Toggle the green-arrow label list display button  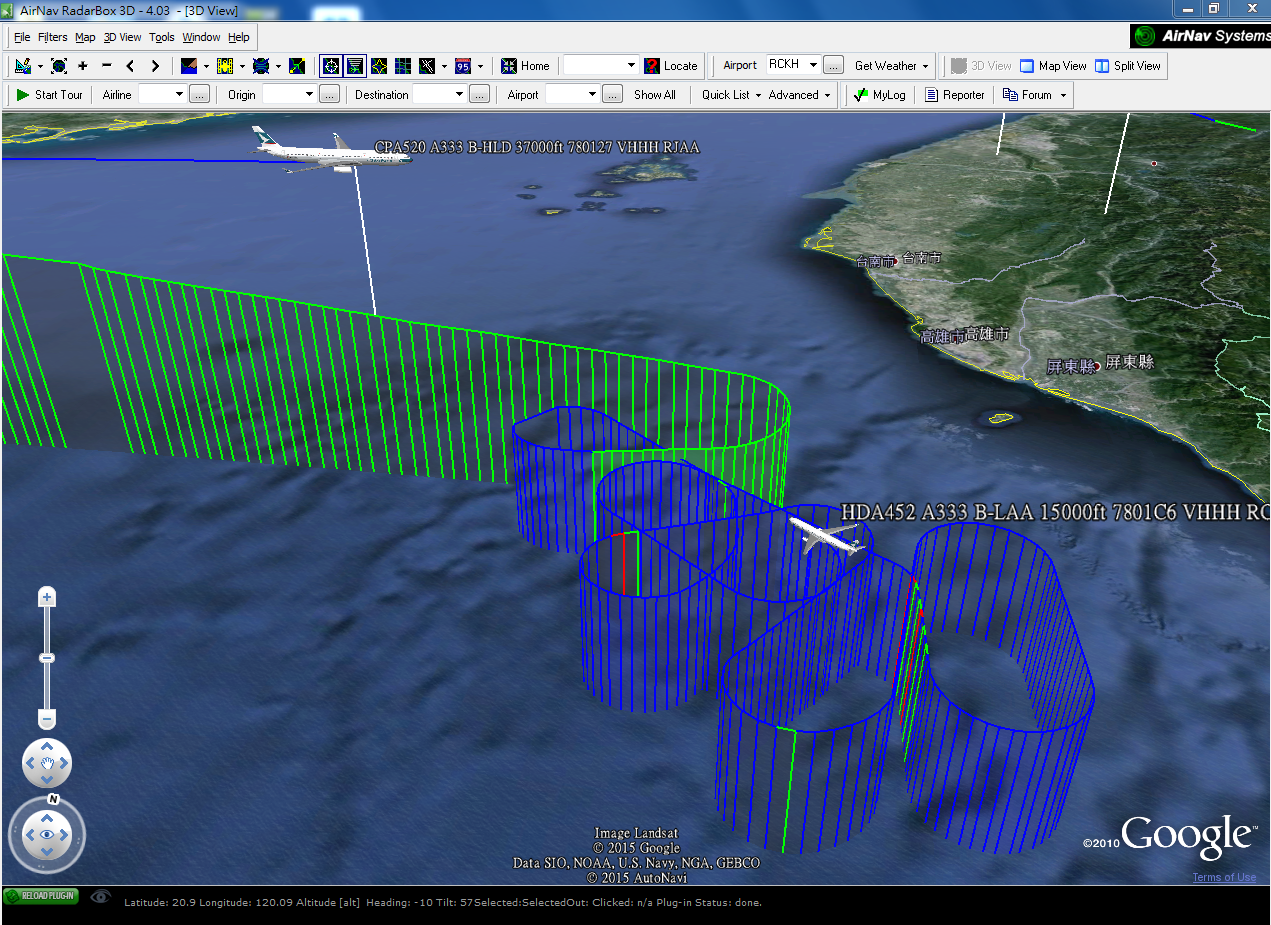[x=355, y=66]
